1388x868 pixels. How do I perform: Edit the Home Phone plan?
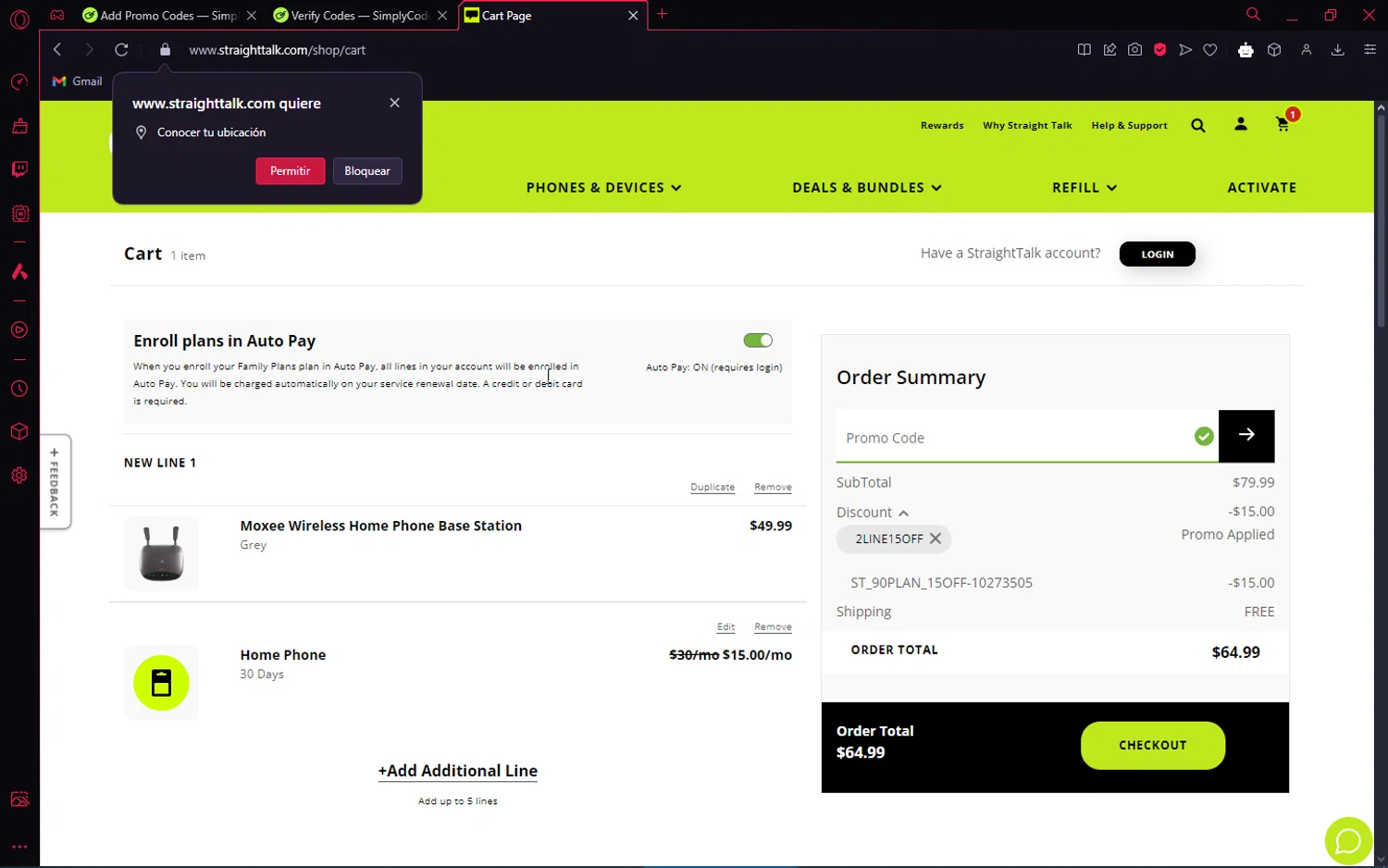pos(725,627)
